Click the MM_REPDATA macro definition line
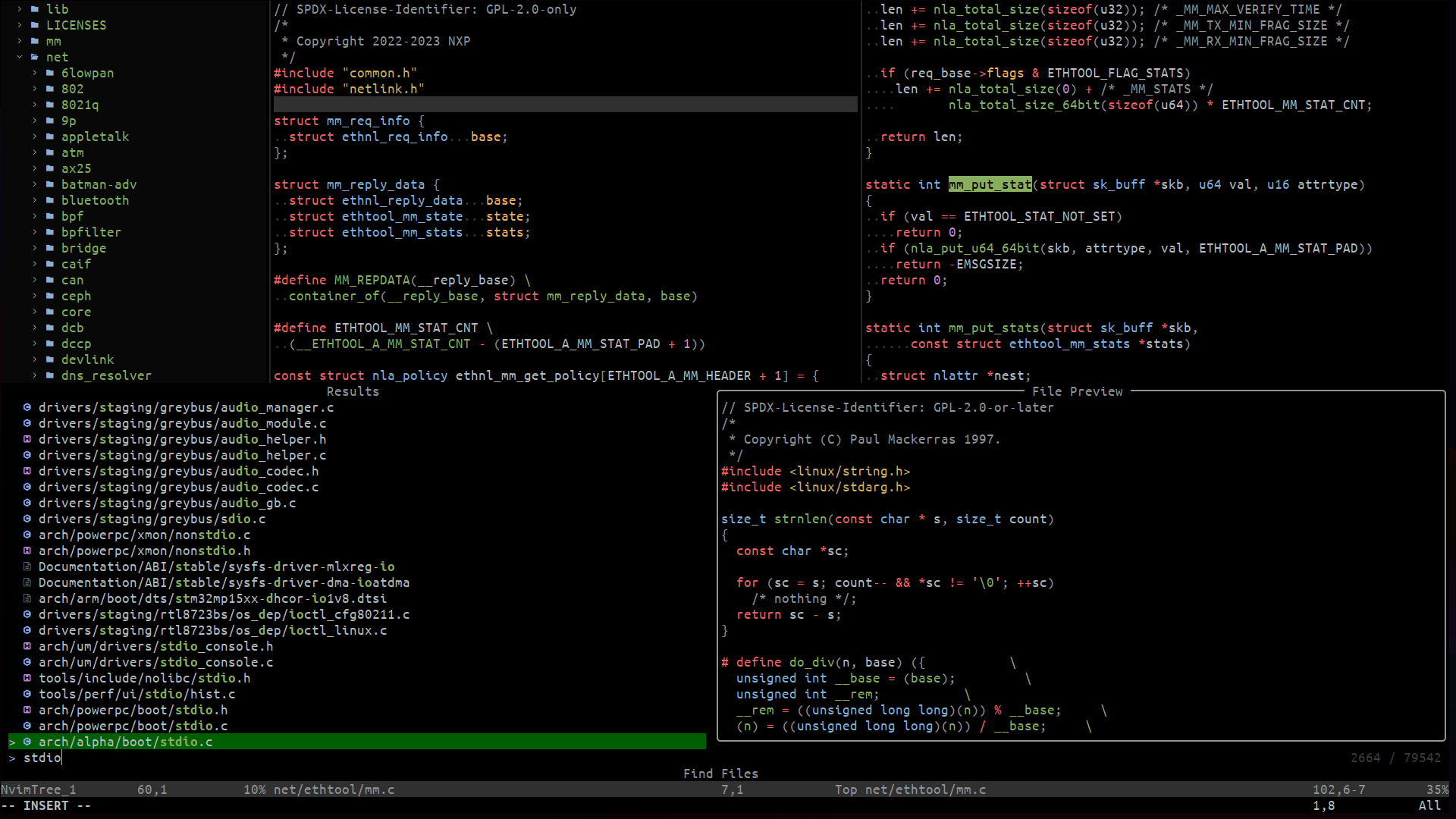The image size is (1456, 819). pyautogui.click(x=403, y=280)
